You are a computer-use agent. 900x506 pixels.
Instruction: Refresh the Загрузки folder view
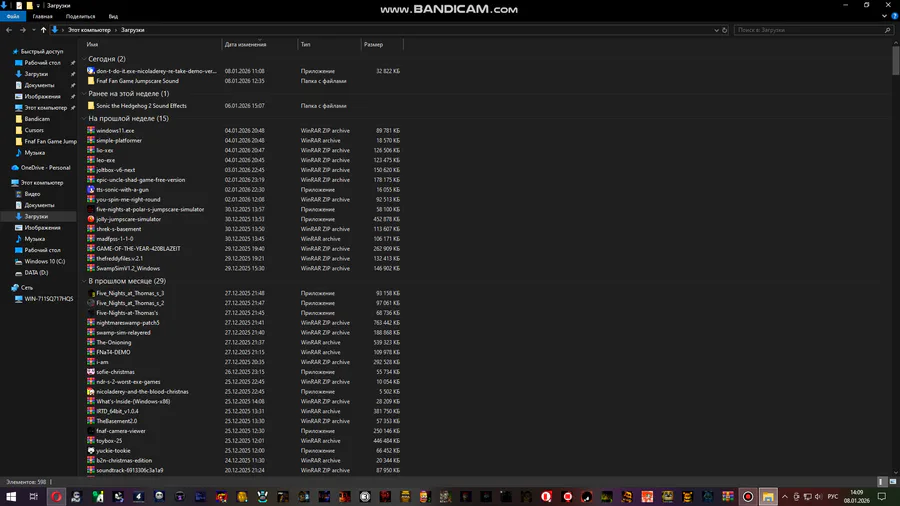[724, 30]
